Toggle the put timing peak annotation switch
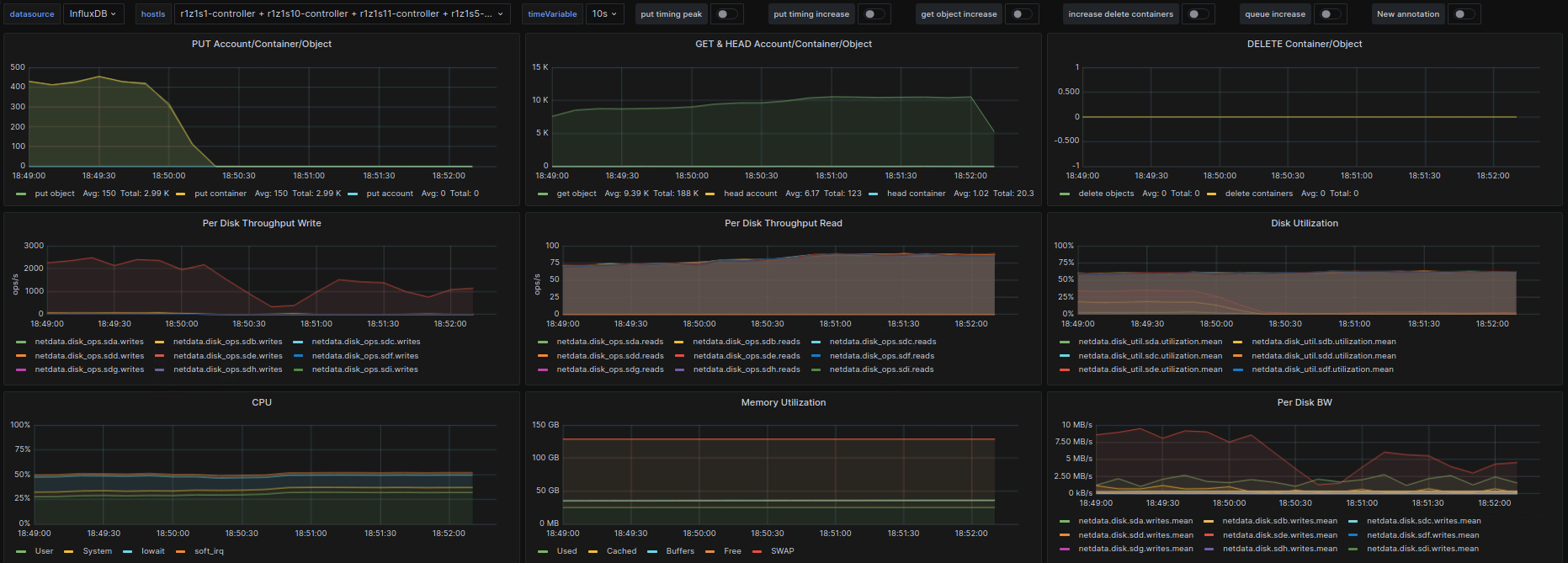Viewport: 1568px width, 563px height. point(726,14)
